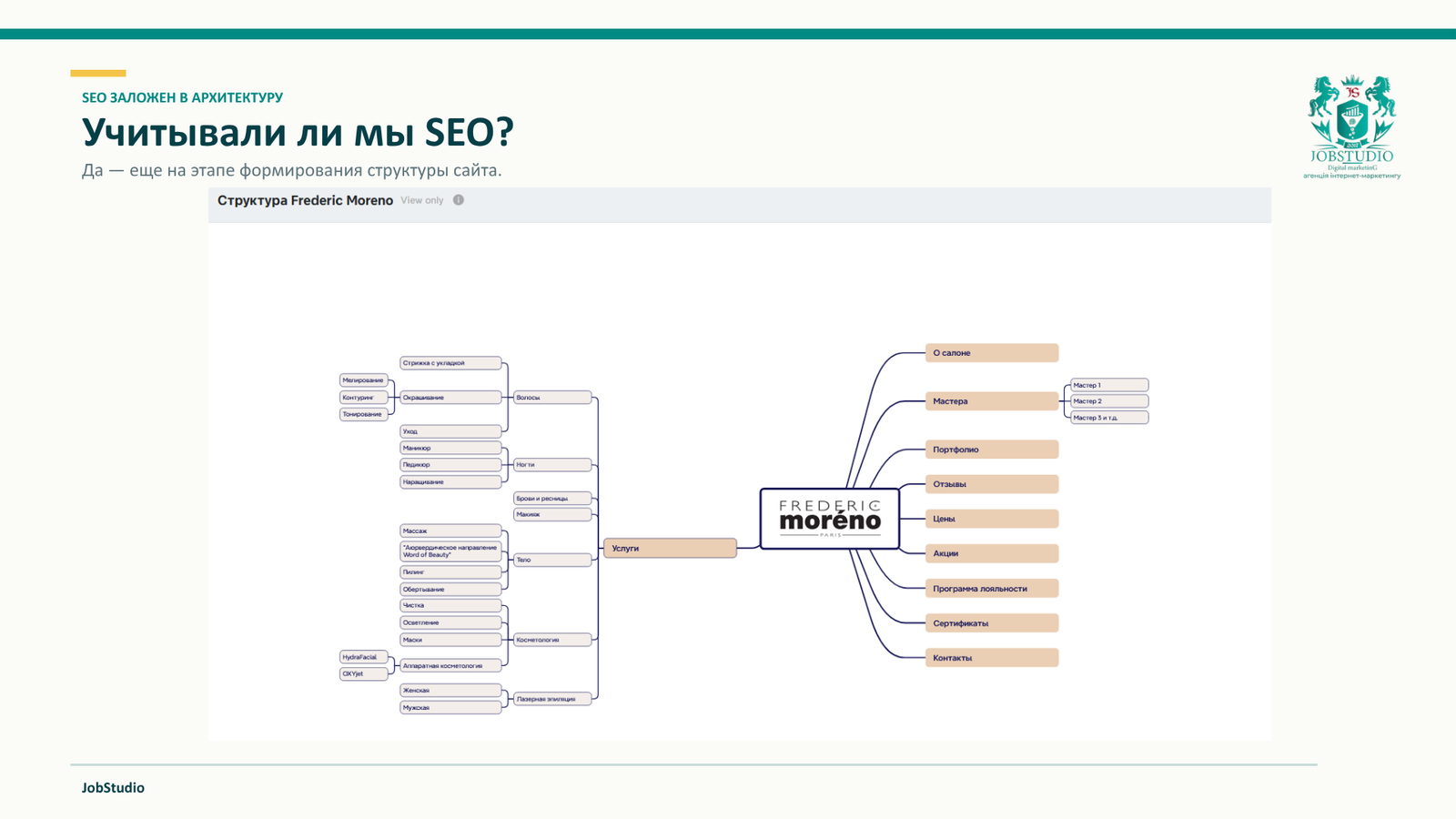Screen dimensions: 1456x819
Task: Select the Программа лояльности node
Action: 992,589
